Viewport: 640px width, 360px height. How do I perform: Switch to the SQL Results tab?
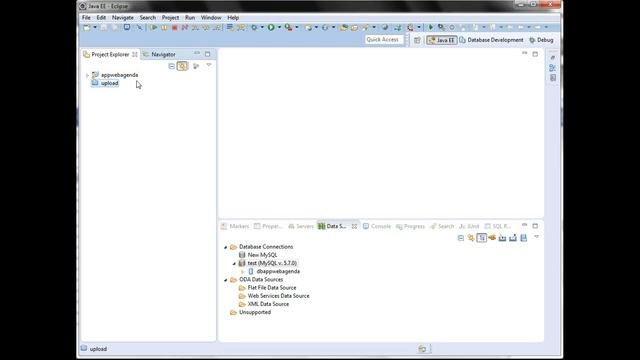(x=498, y=226)
